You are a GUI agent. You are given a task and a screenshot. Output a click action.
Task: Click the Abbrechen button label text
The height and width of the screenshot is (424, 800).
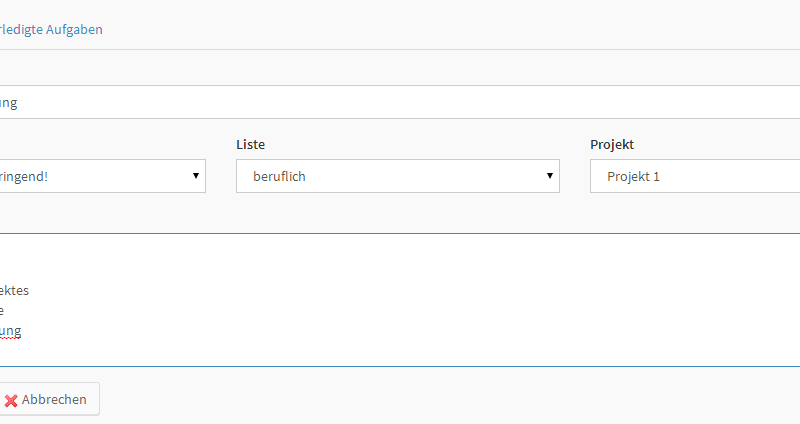[54, 400]
